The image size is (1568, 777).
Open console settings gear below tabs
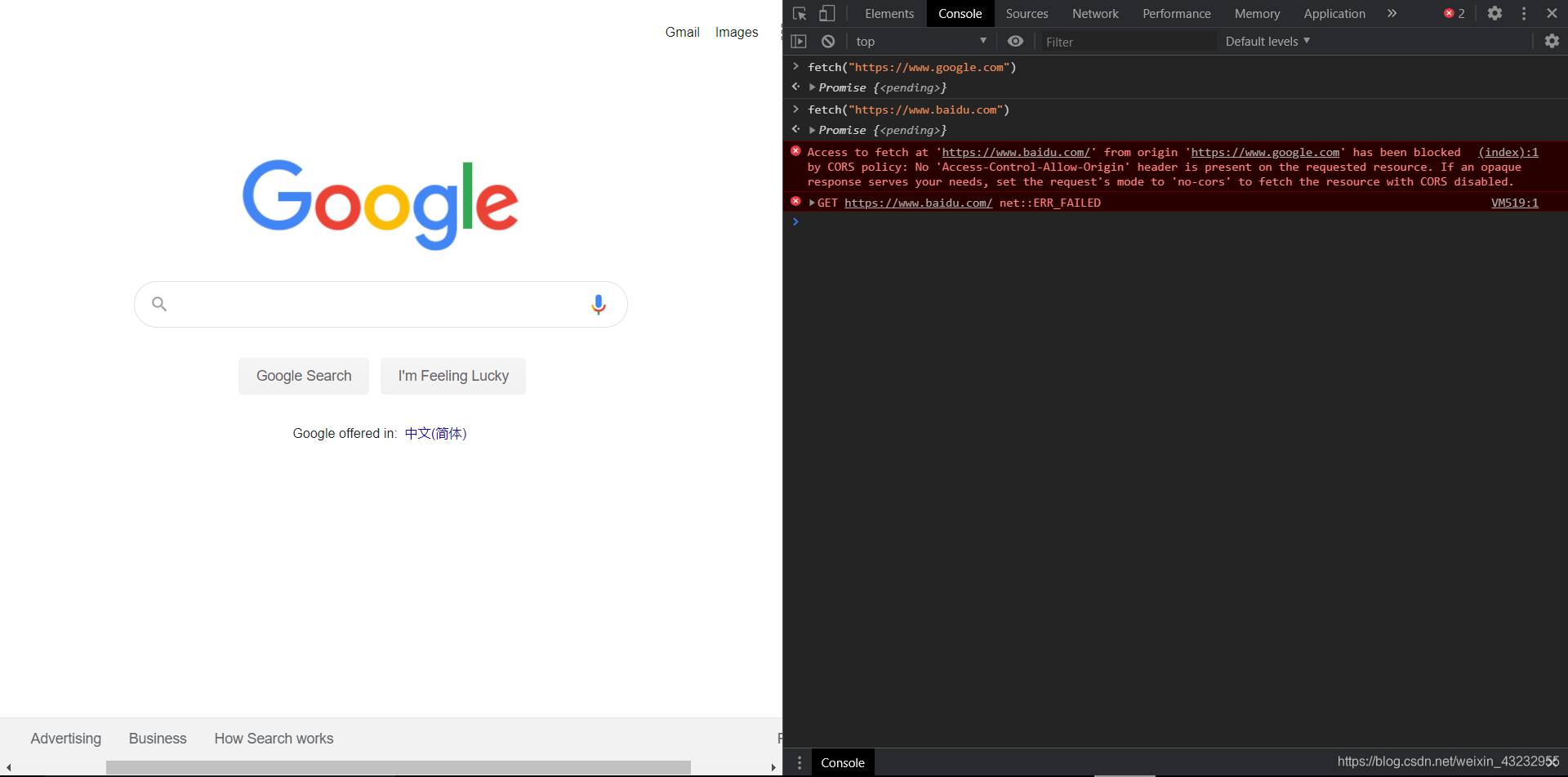click(x=1552, y=41)
